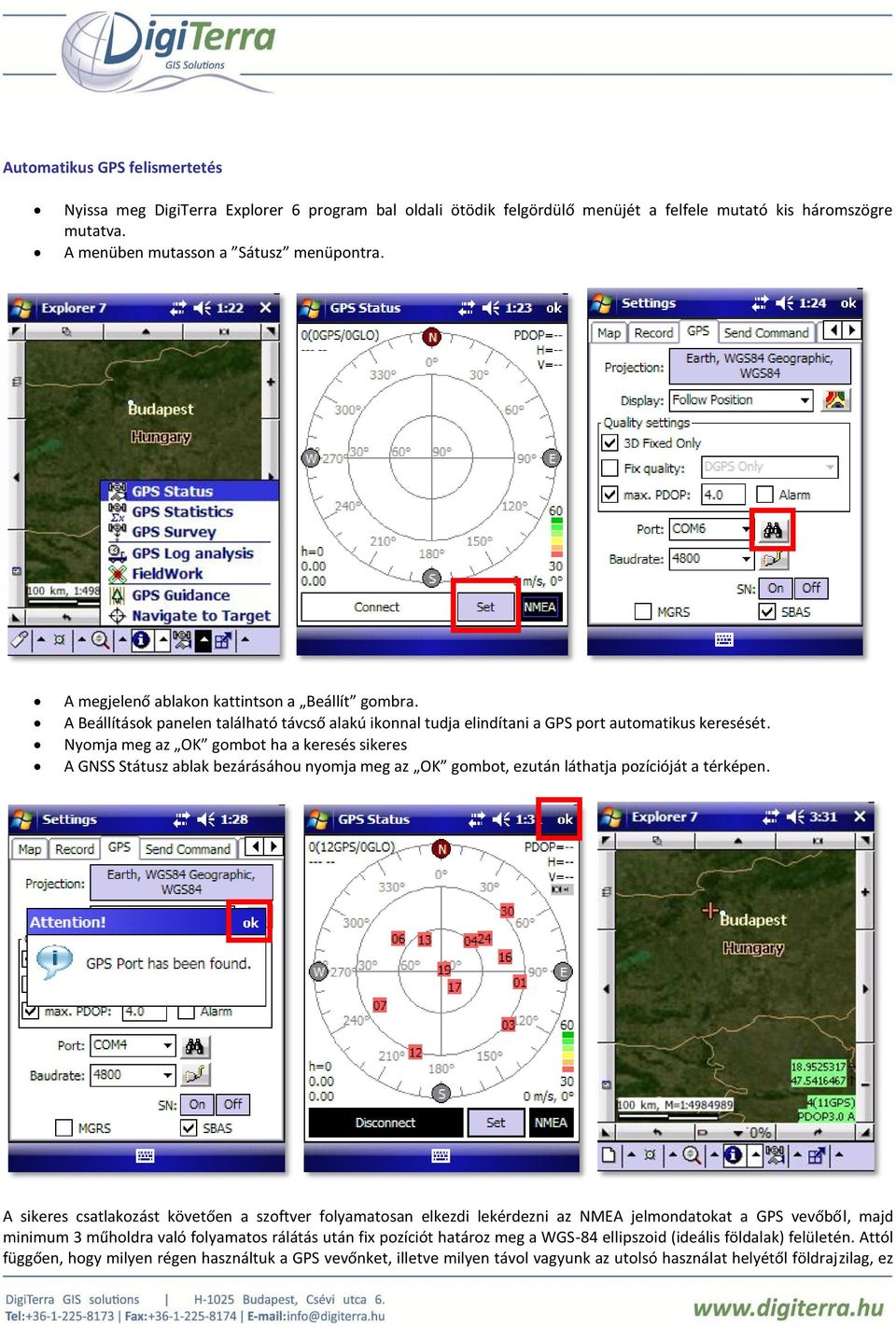
Task: Open Baudrate dropdown in first Settings window
Action: tap(710, 559)
